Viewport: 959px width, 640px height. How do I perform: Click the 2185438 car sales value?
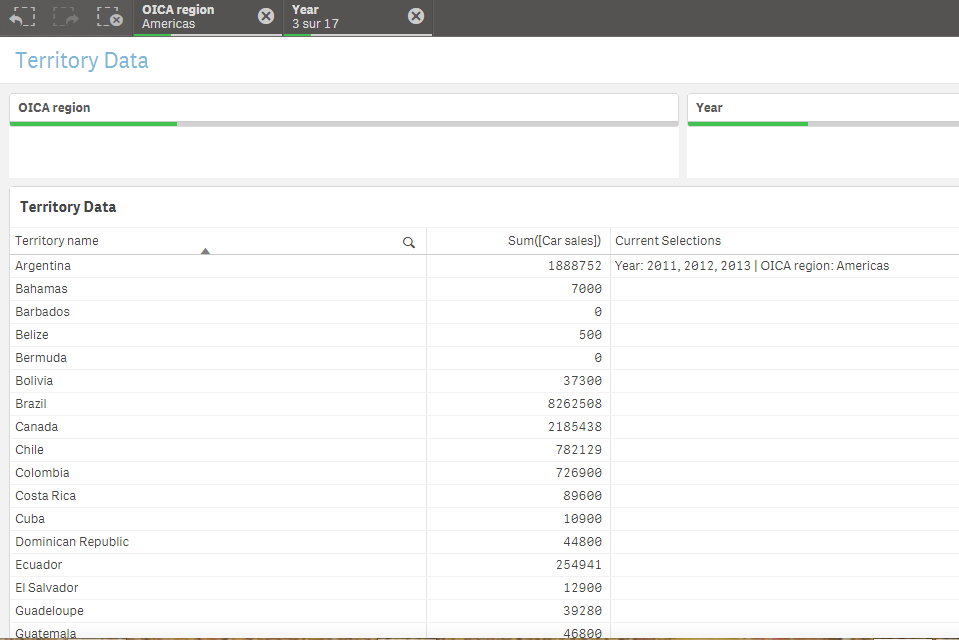point(575,427)
